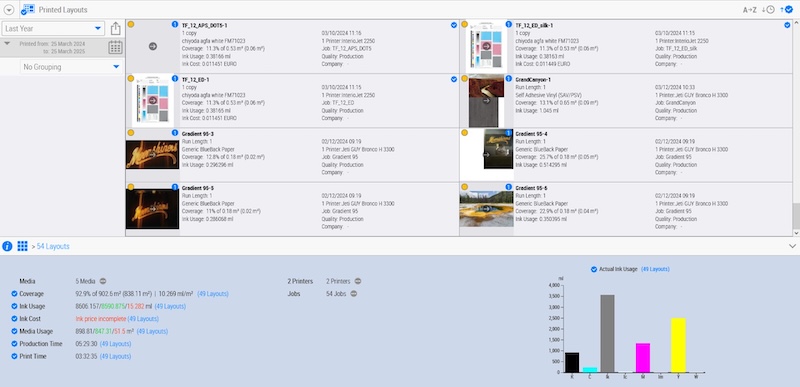Click the 54 Layouts breadcrumb link

[x=53, y=247]
